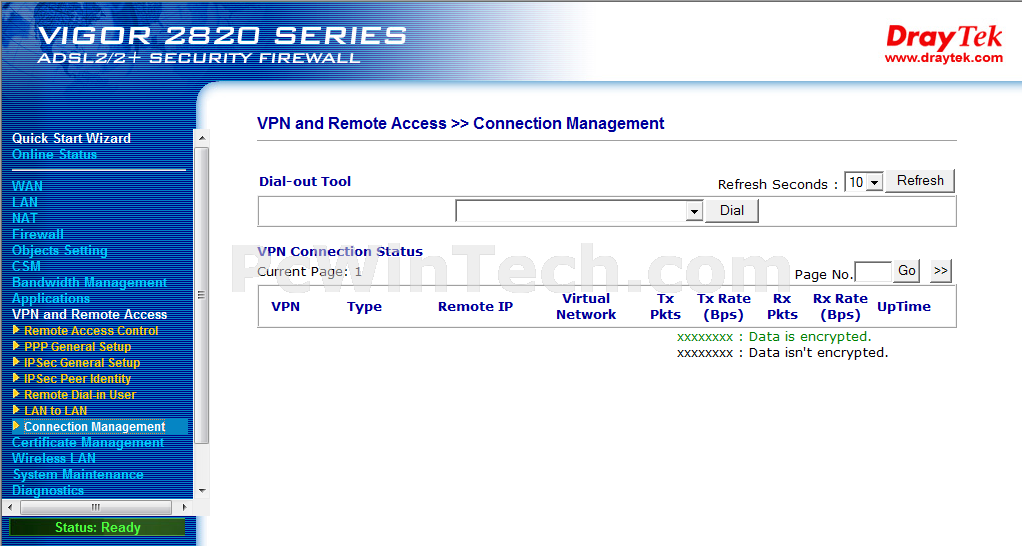Open Dial-out Tool profile dropdown
This screenshot has width=1022, height=546.
579,210
